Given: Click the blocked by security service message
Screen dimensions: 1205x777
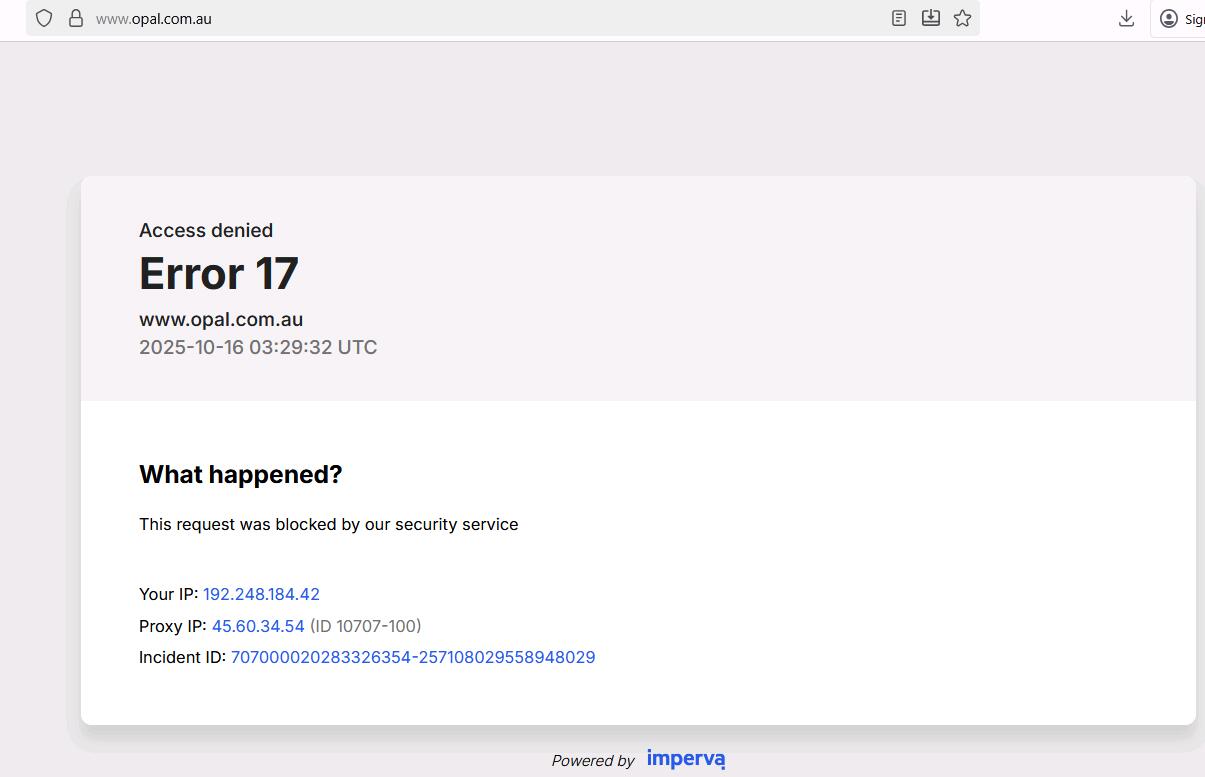Looking at the screenshot, I should pos(328,524).
